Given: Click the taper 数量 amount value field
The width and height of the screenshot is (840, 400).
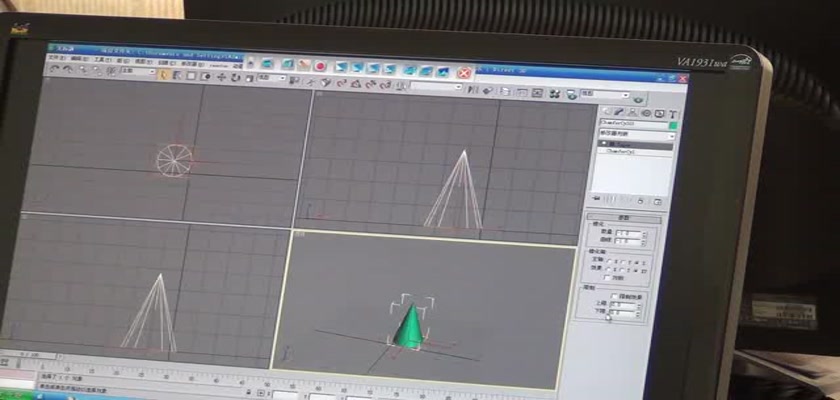Looking at the screenshot, I should click(628, 233).
